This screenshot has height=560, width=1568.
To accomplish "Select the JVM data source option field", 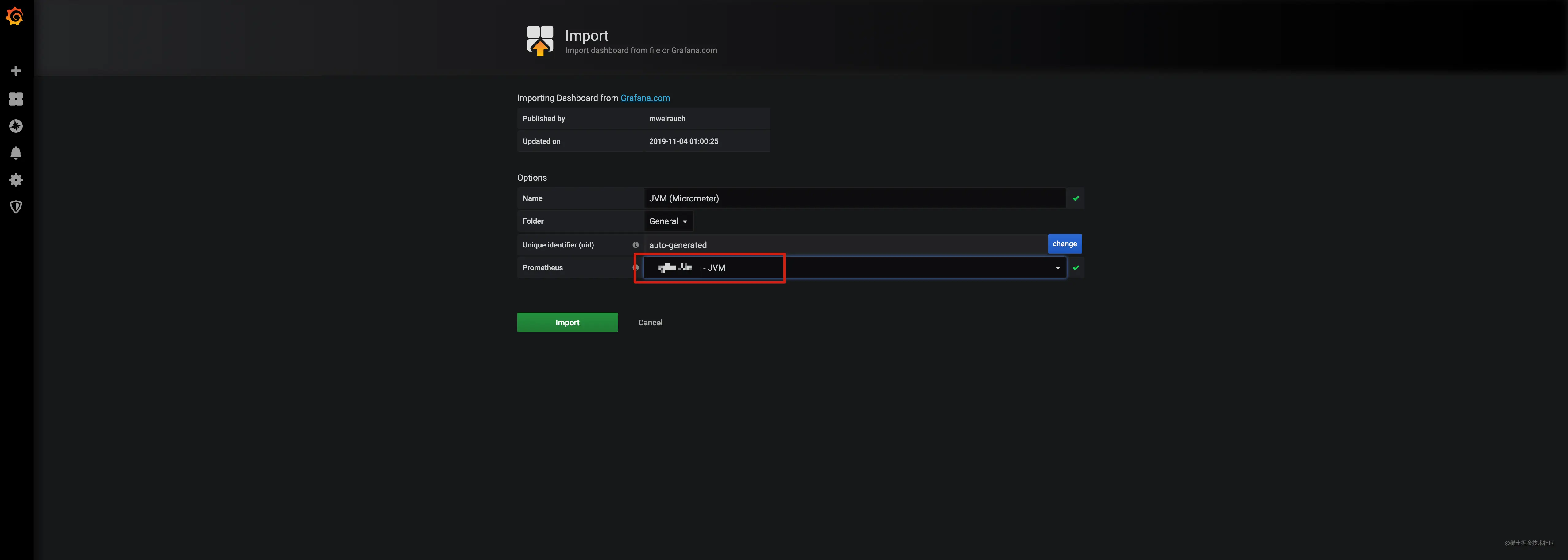I will (x=855, y=268).
